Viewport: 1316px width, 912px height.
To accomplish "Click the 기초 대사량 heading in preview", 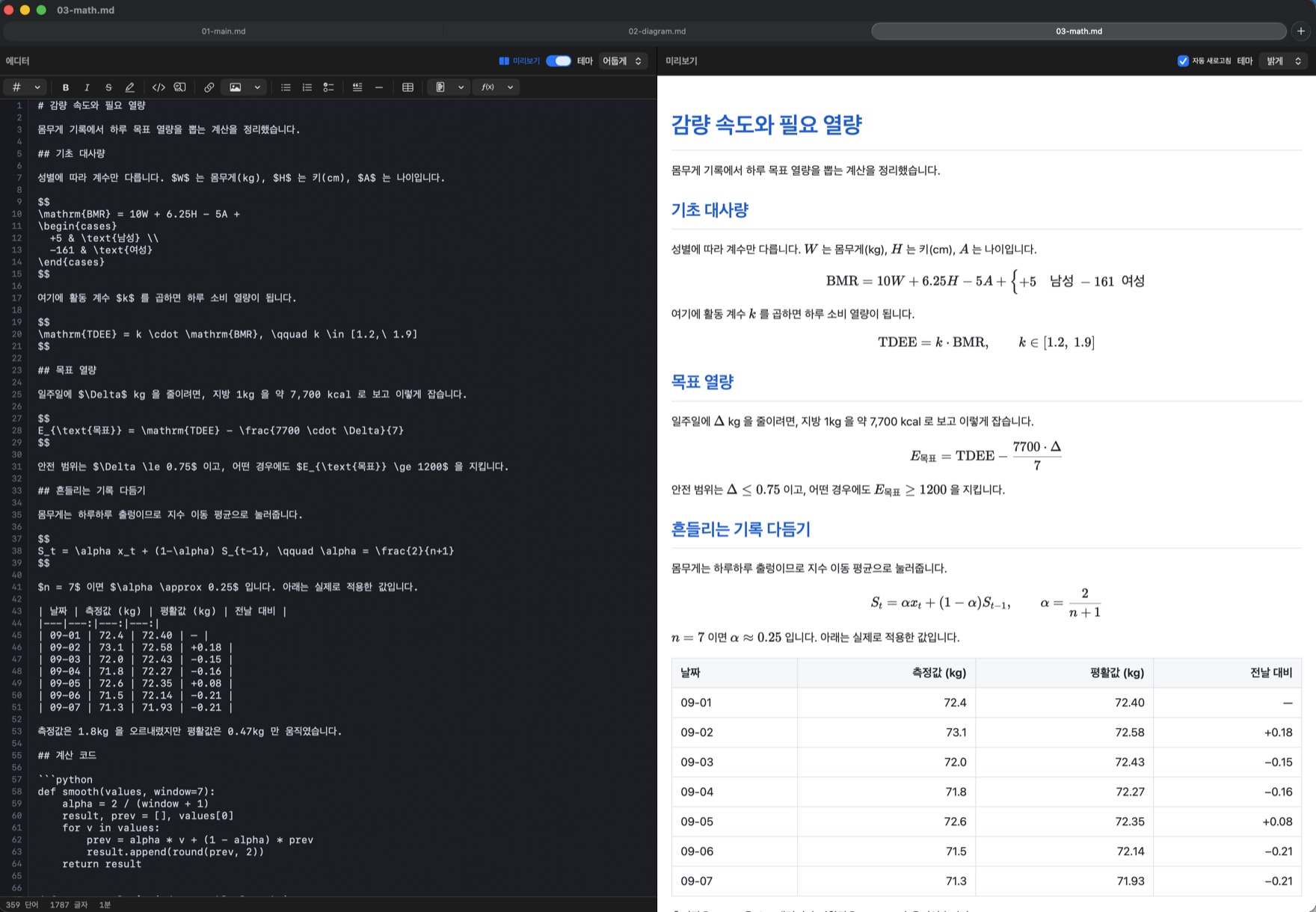I will [710, 210].
